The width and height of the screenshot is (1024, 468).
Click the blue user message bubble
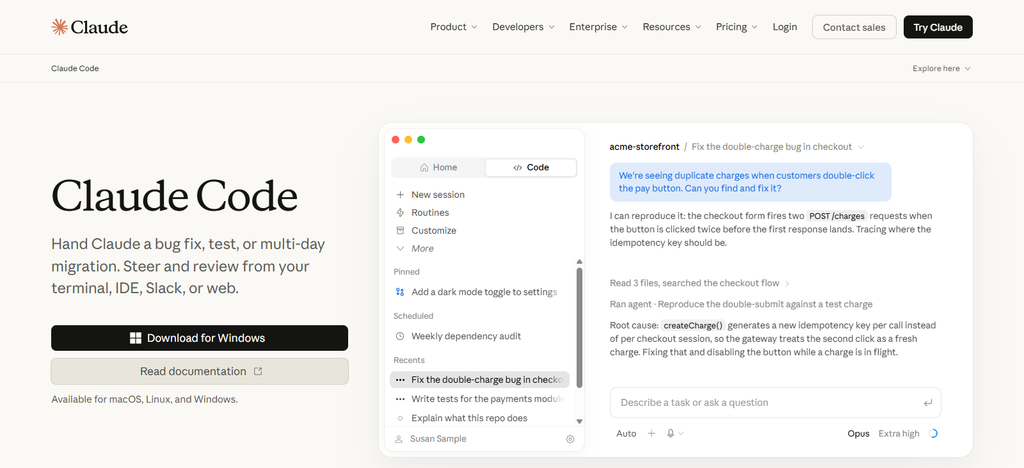click(x=750, y=182)
